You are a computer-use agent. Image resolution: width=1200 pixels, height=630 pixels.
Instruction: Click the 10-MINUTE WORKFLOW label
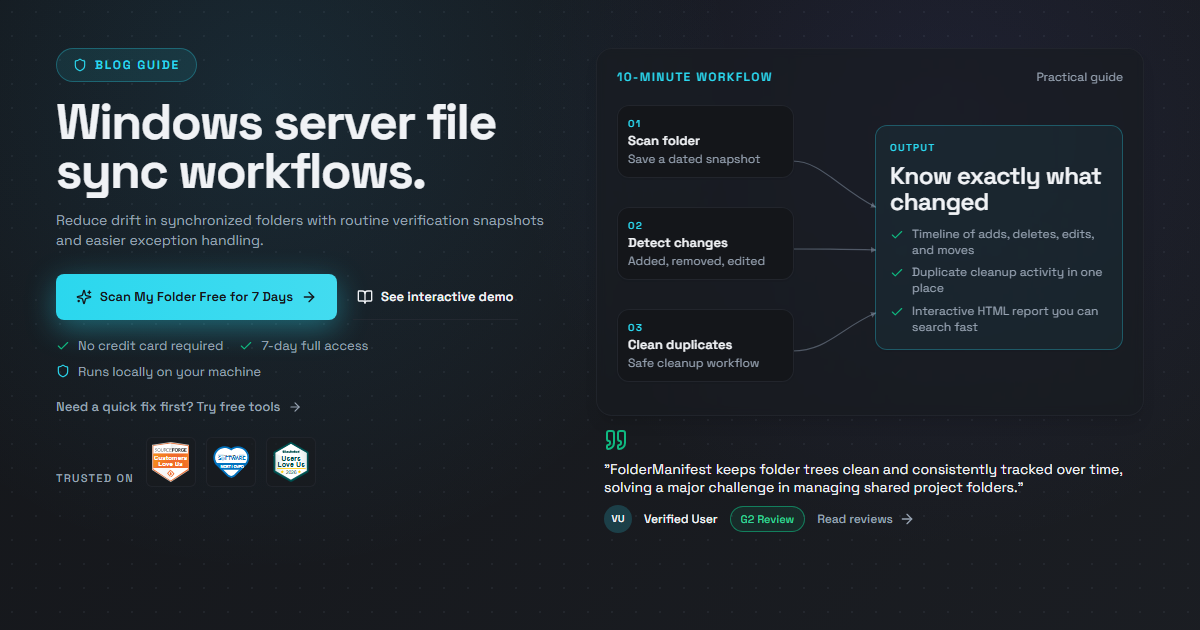pos(694,77)
